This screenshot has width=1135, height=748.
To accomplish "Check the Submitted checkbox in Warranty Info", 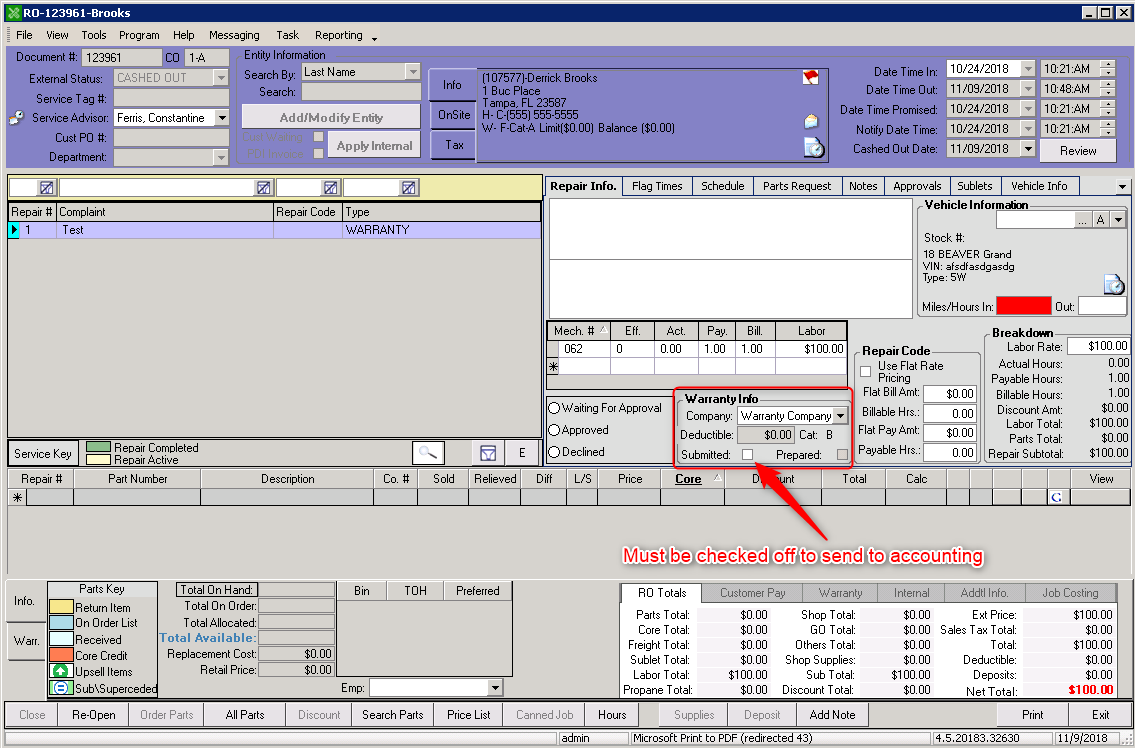I will 746,453.
